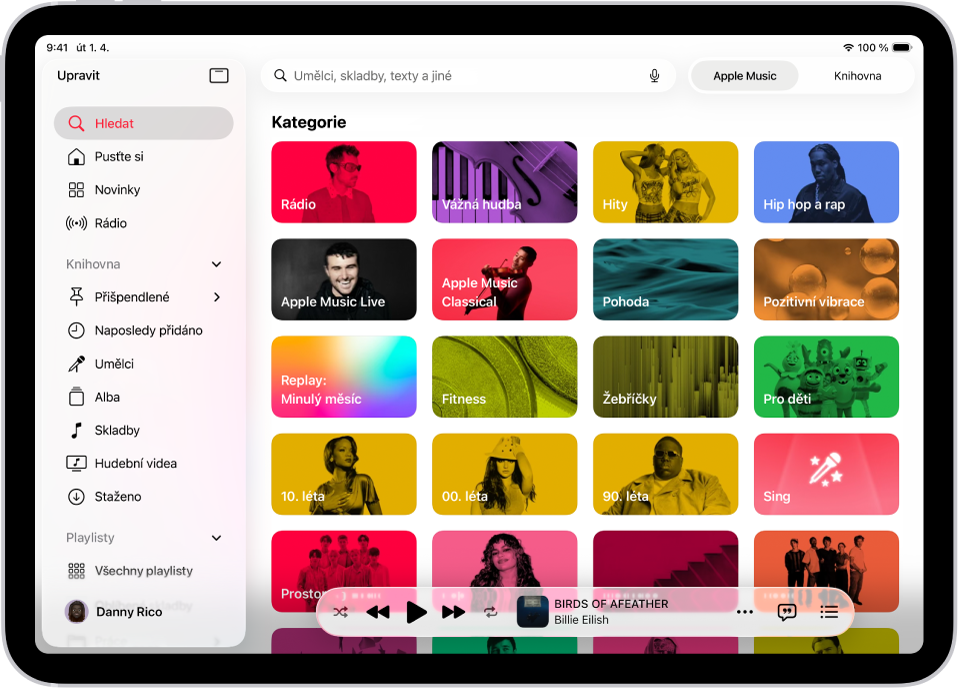Hide the sidebar using the panel icon

pyautogui.click(x=219, y=76)
